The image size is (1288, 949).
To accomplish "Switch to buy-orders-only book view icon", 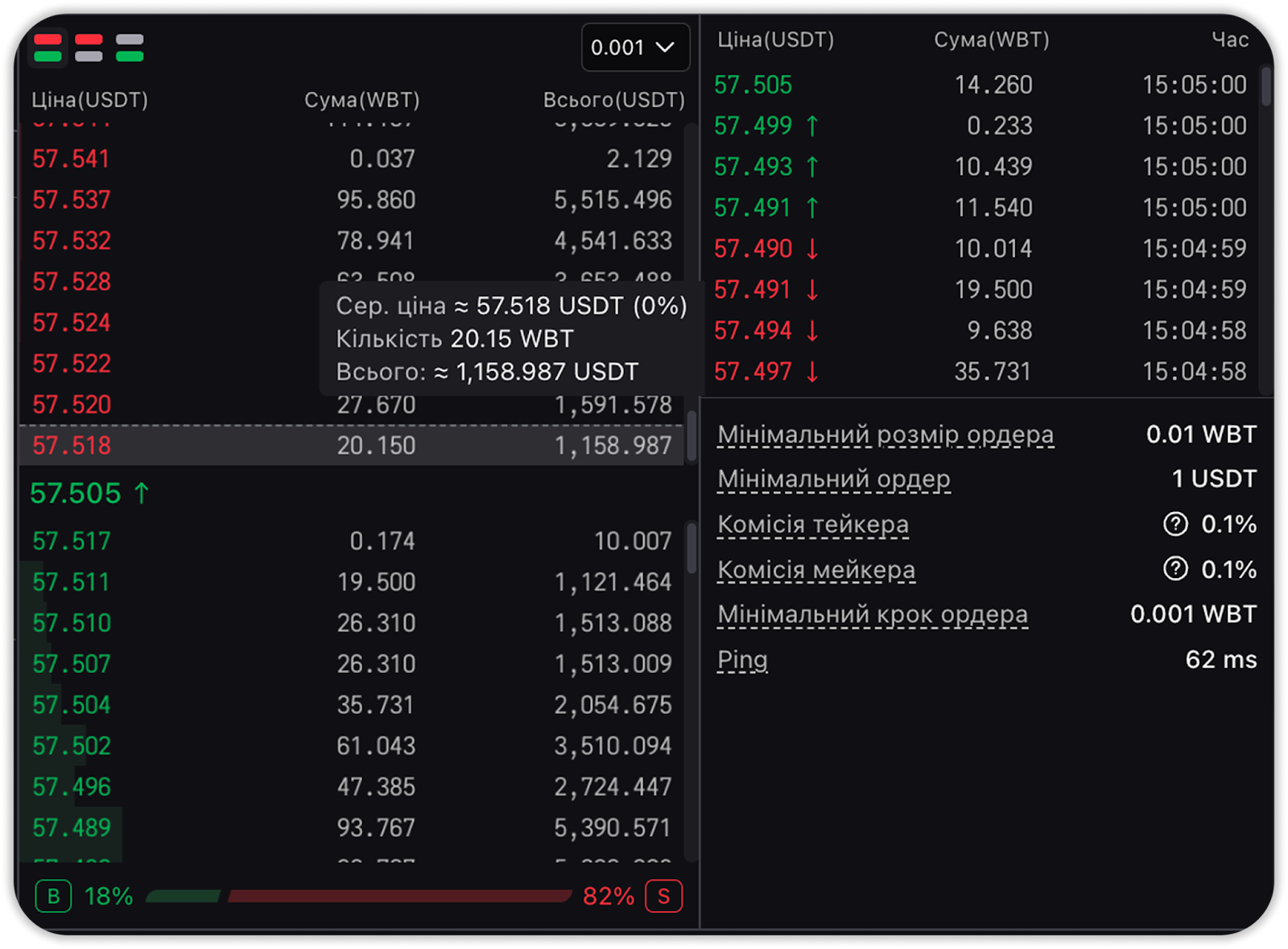I will pyautogui.click(x=130, y=47).
